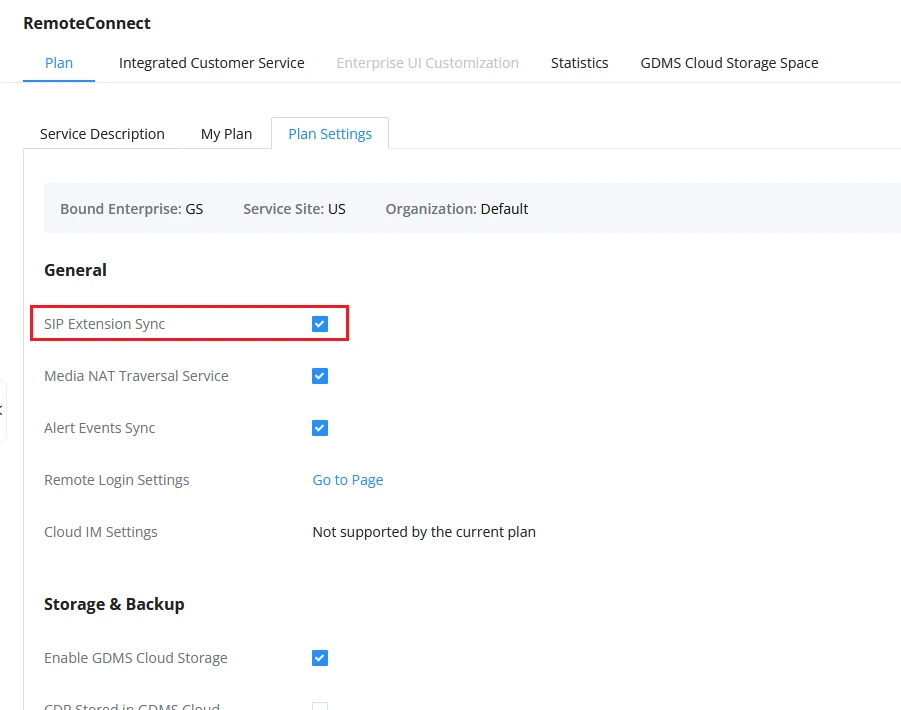901x710 pixels.
Task: Click the Storage & Backup heading
Action: (114, 604)
